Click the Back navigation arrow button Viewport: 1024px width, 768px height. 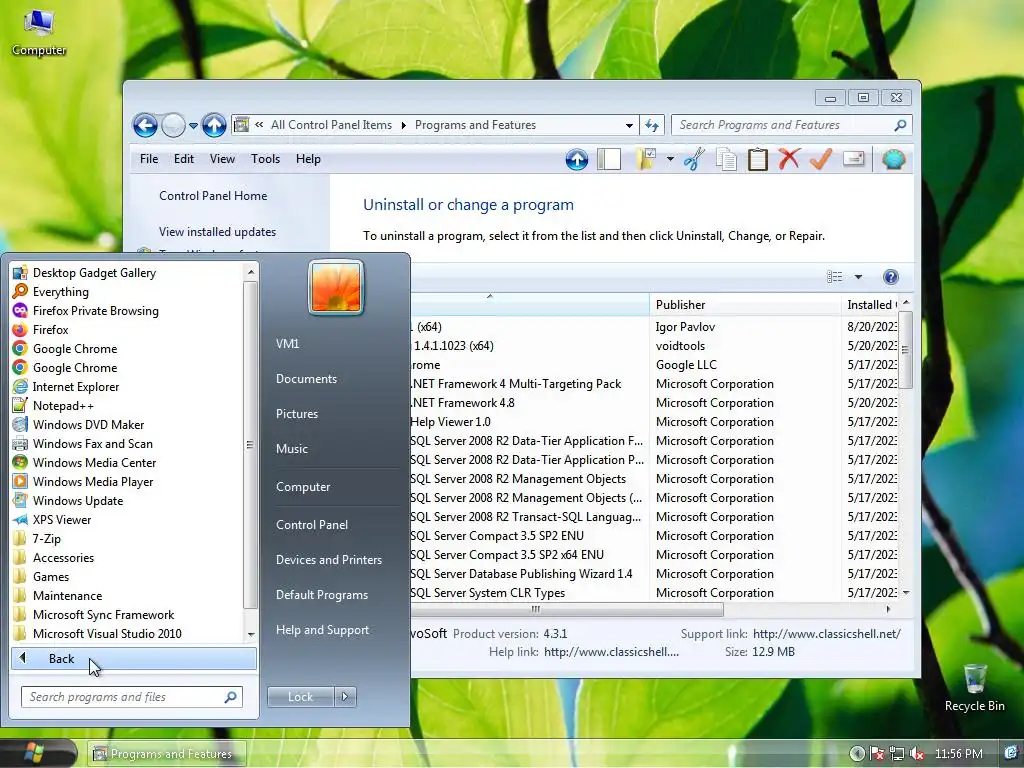[145, 125]
